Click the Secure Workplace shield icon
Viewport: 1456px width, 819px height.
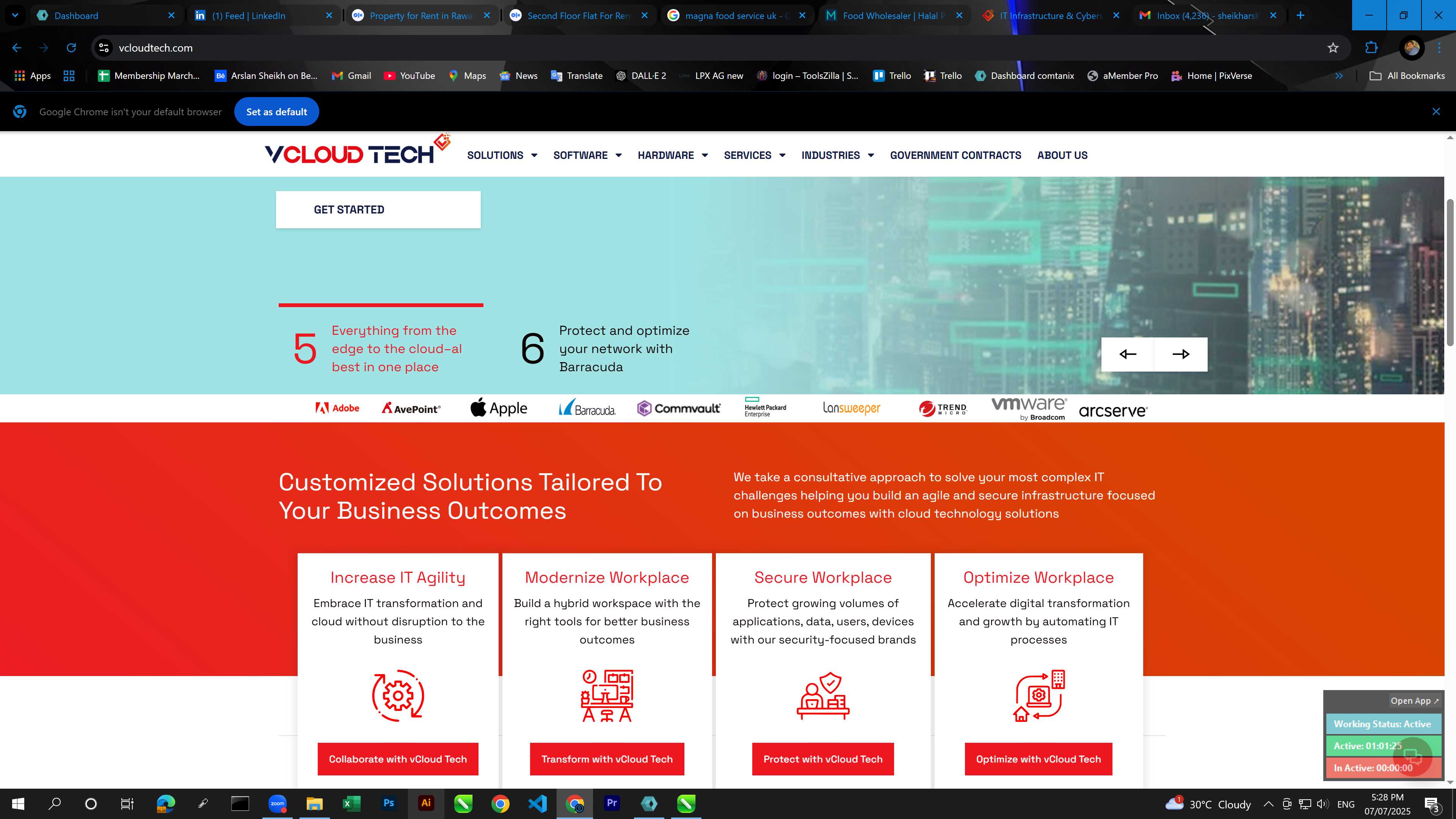coord(823,695)
